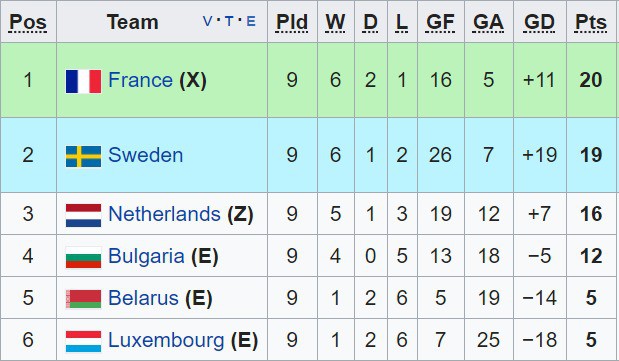Click the V view template link
This screenshot has width=619, height=361.
[x=207, y=21]
